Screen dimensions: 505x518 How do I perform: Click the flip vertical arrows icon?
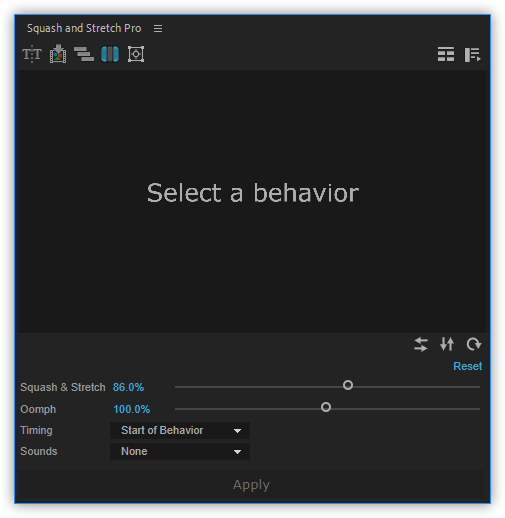pyautogui.click(x=447, y=344)
